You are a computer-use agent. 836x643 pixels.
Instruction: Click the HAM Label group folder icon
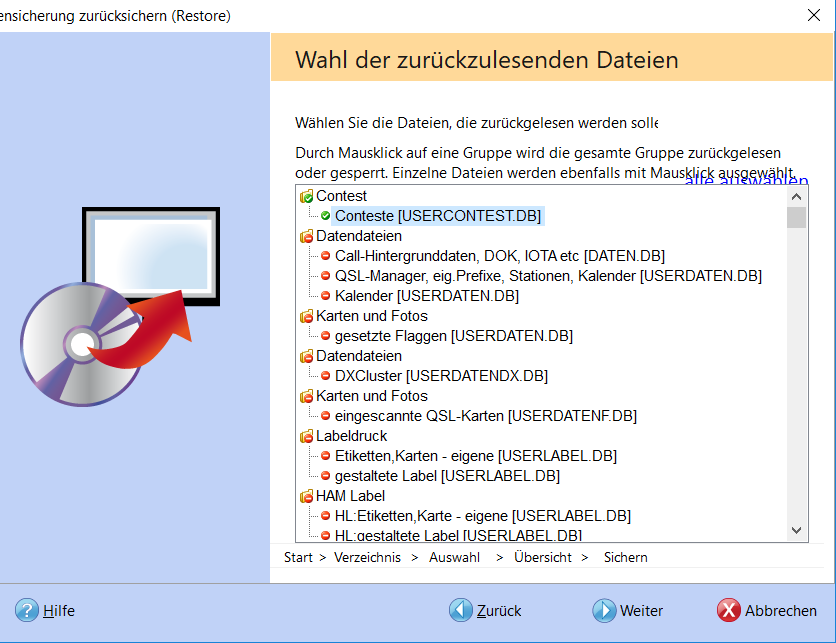point(307,496)
